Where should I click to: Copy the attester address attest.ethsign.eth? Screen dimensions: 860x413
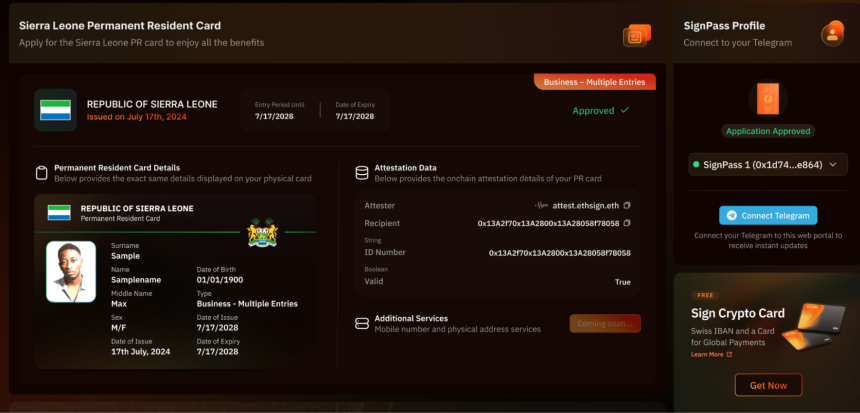pyautogui.click(x=627, y=206)
